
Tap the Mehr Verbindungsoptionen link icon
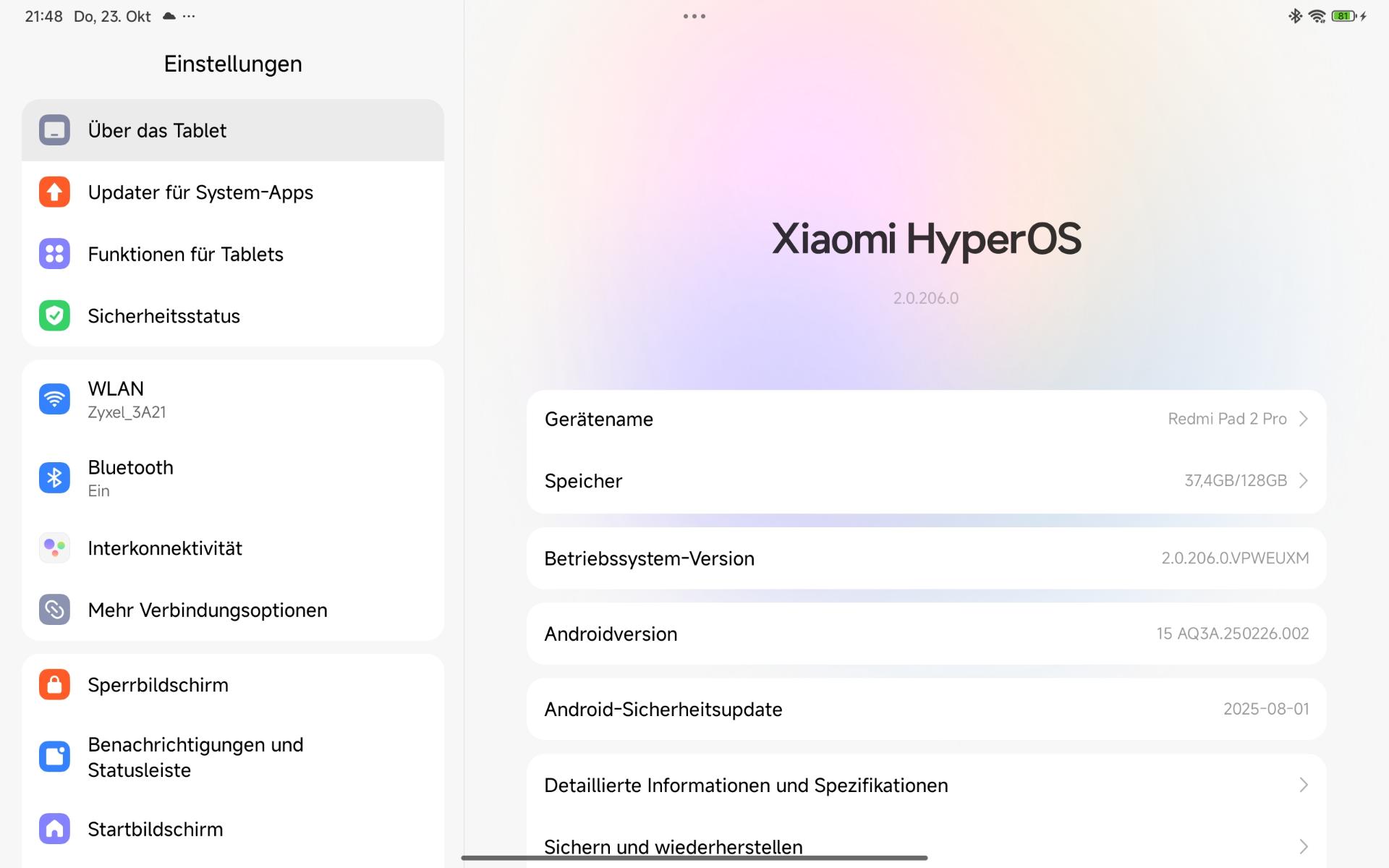pos(54,610)
